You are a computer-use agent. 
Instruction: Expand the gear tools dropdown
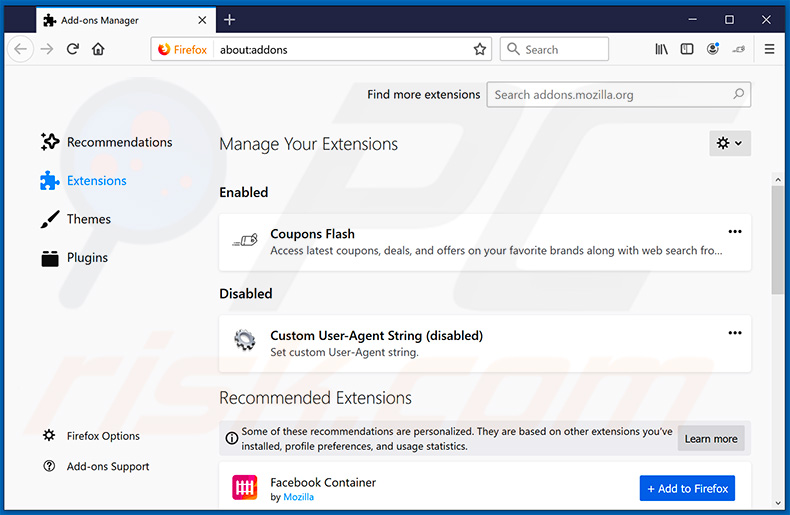coord(729,144)
